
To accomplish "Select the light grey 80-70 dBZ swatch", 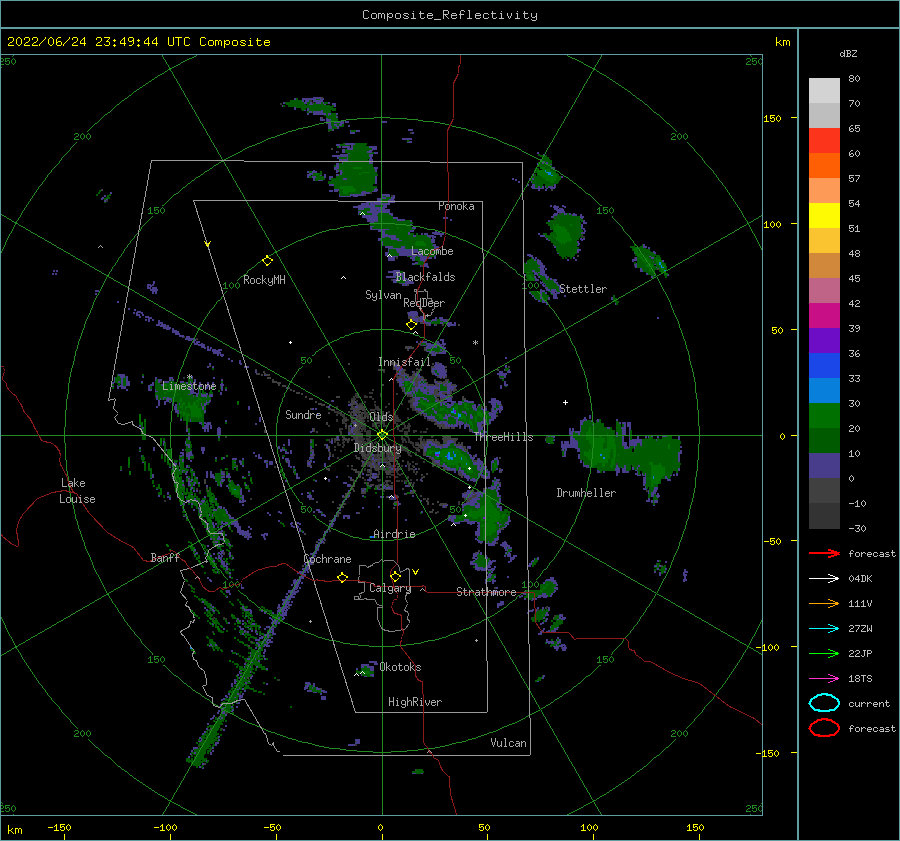I will click(x=824, y=91).
